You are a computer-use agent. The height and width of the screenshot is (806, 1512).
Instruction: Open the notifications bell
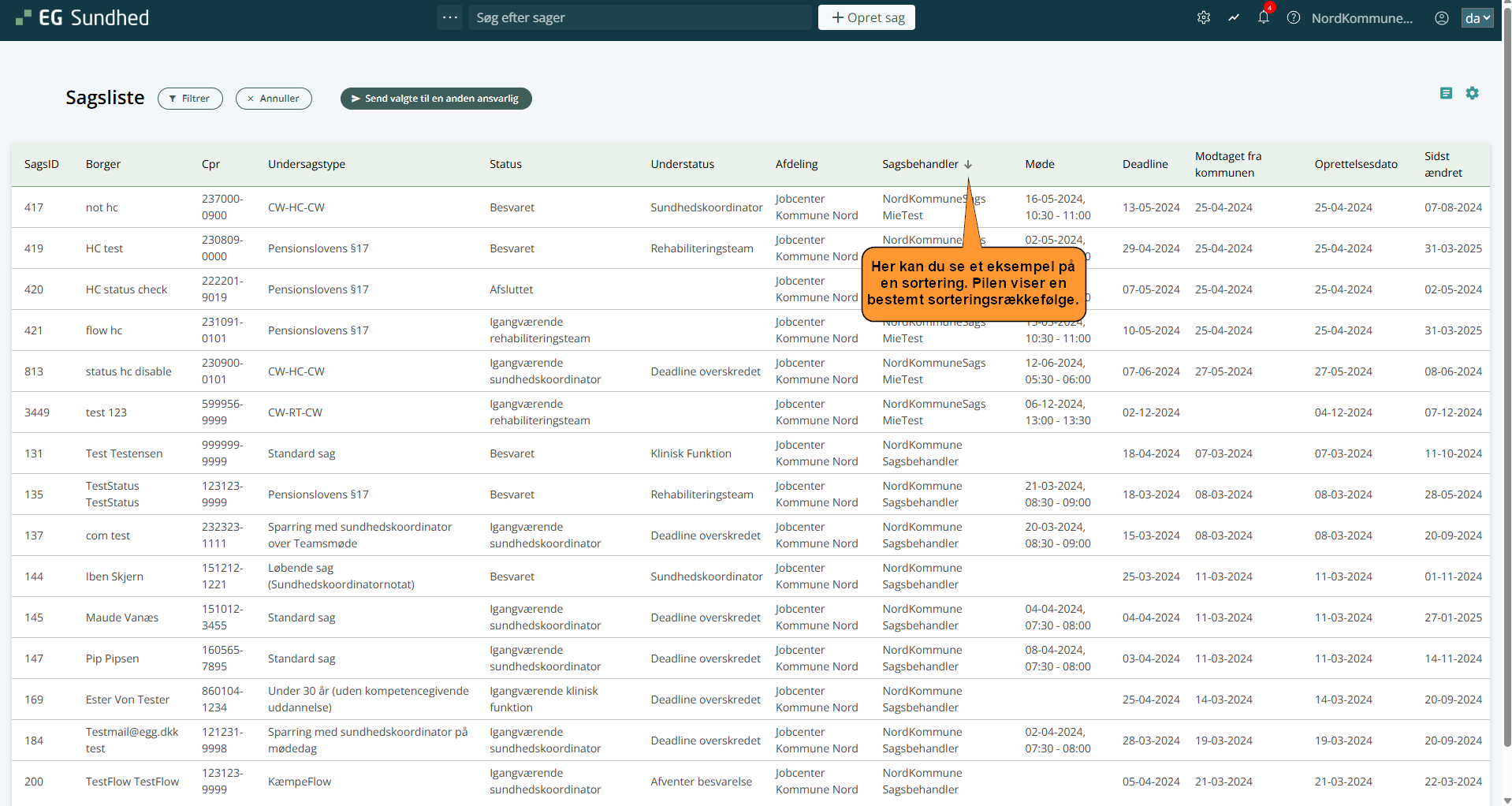click(x=1264, y=17)
